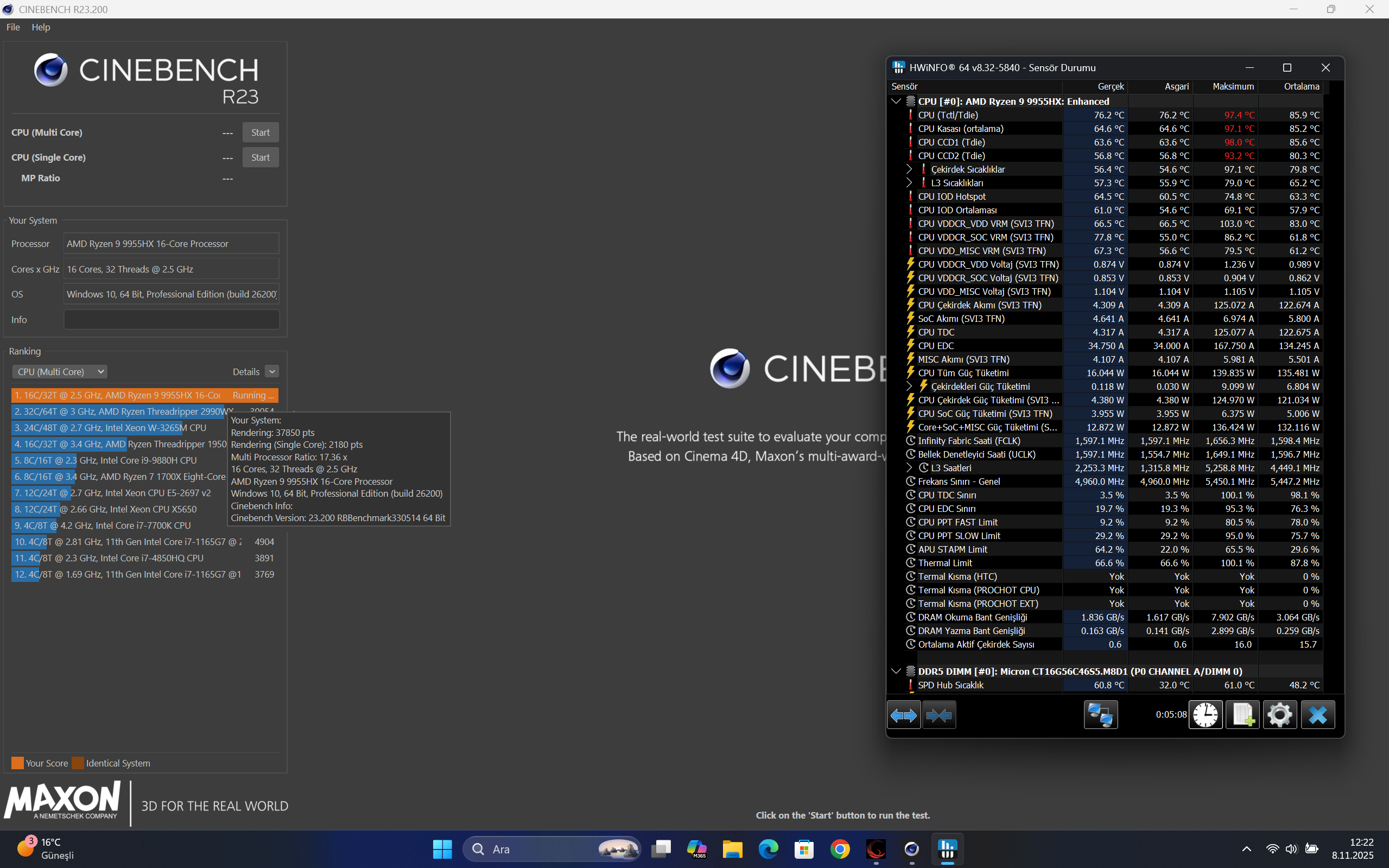The width and height of the screenshot is (1389, 868).
Task: Launch Microsoft Edge from the taskbar
Action: 769,849
